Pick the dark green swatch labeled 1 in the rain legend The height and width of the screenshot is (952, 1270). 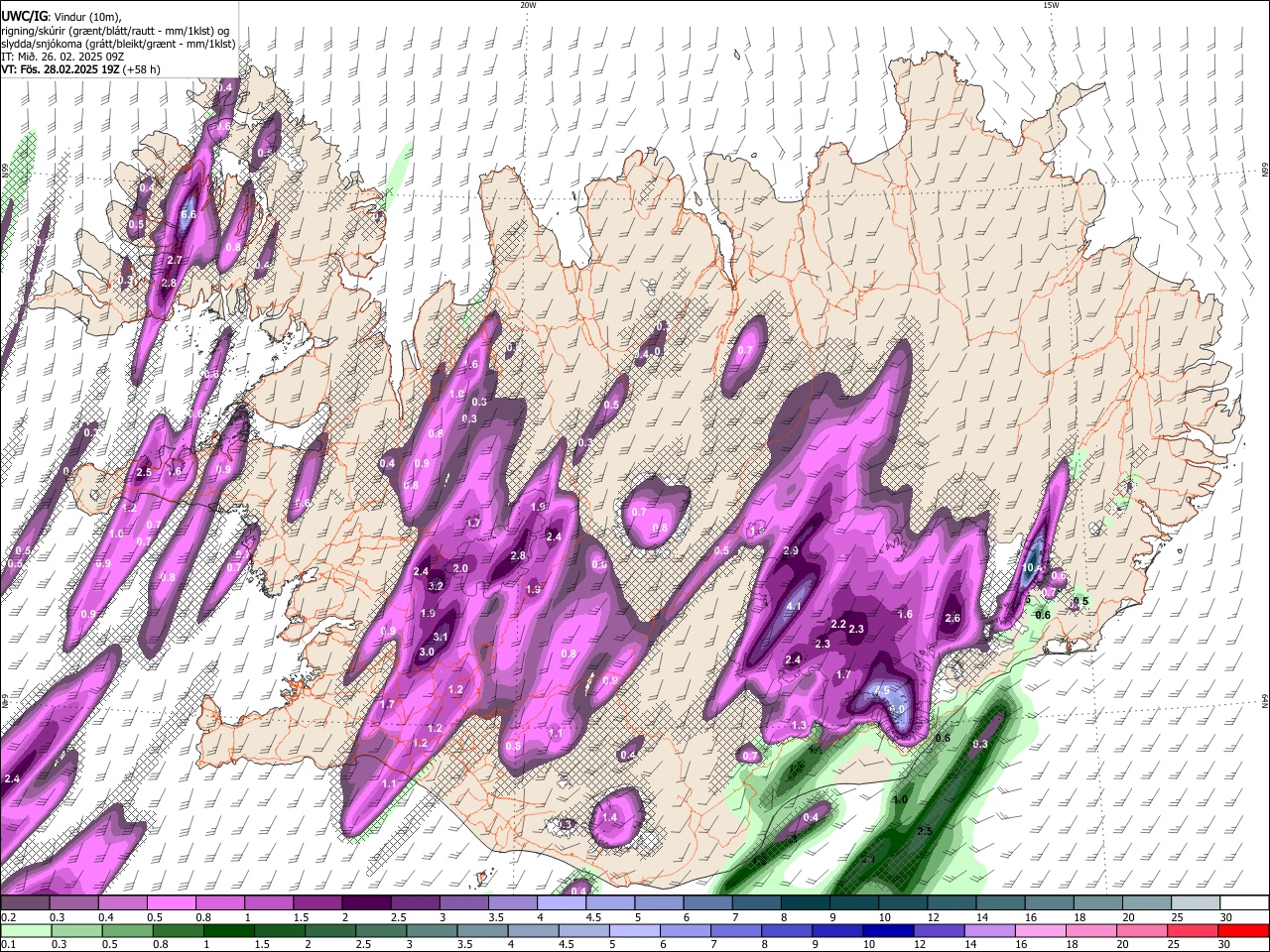pos(228,930)
